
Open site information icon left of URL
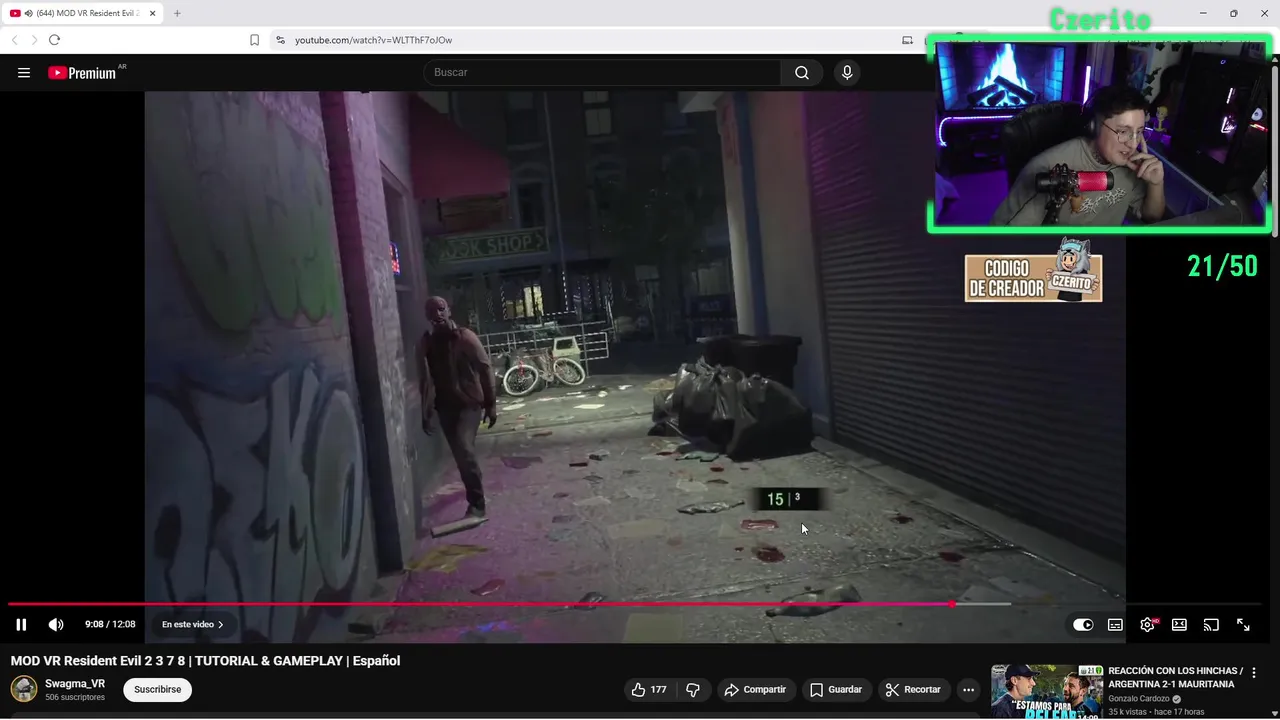tap(280, 40)
